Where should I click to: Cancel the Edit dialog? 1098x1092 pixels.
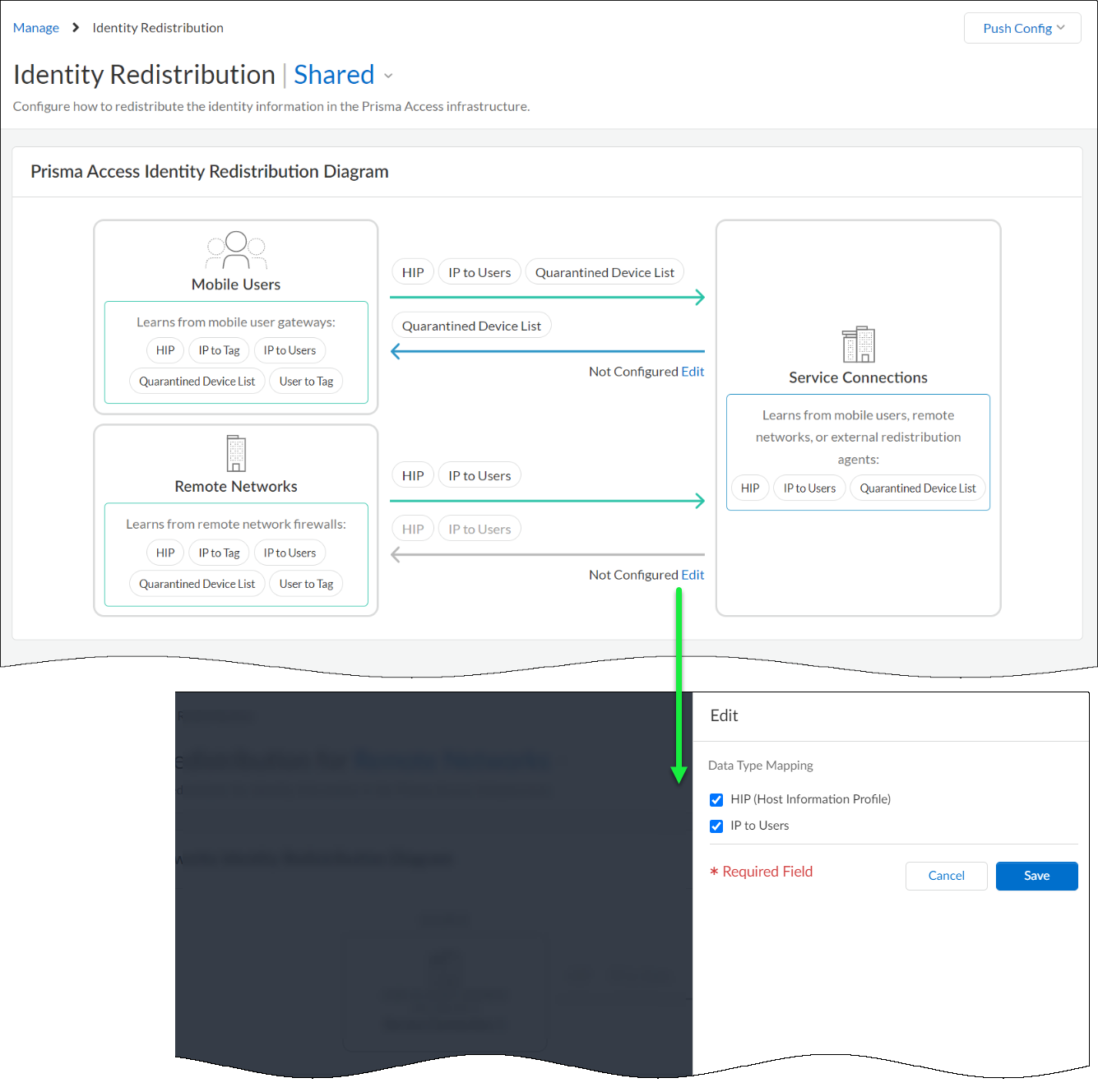[947, 876]
